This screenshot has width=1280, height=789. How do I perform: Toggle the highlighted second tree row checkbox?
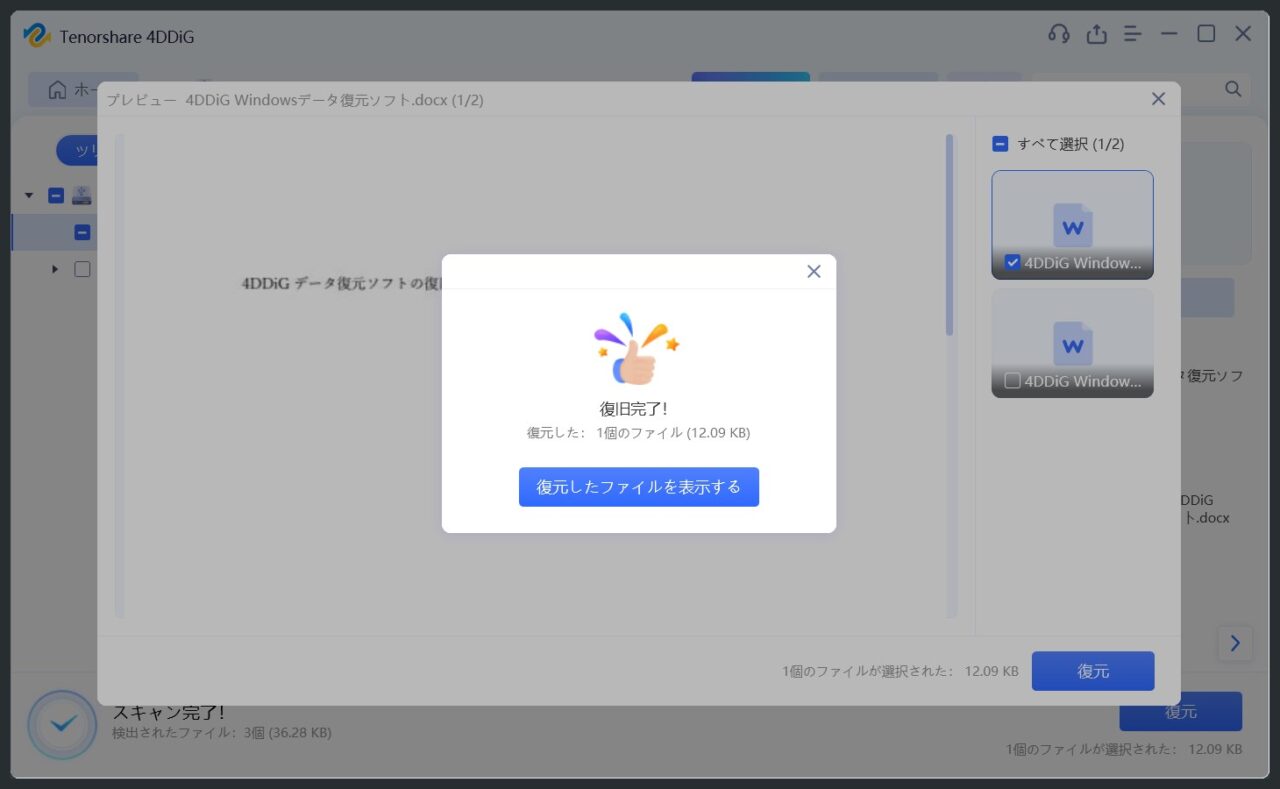coord(82,233)
